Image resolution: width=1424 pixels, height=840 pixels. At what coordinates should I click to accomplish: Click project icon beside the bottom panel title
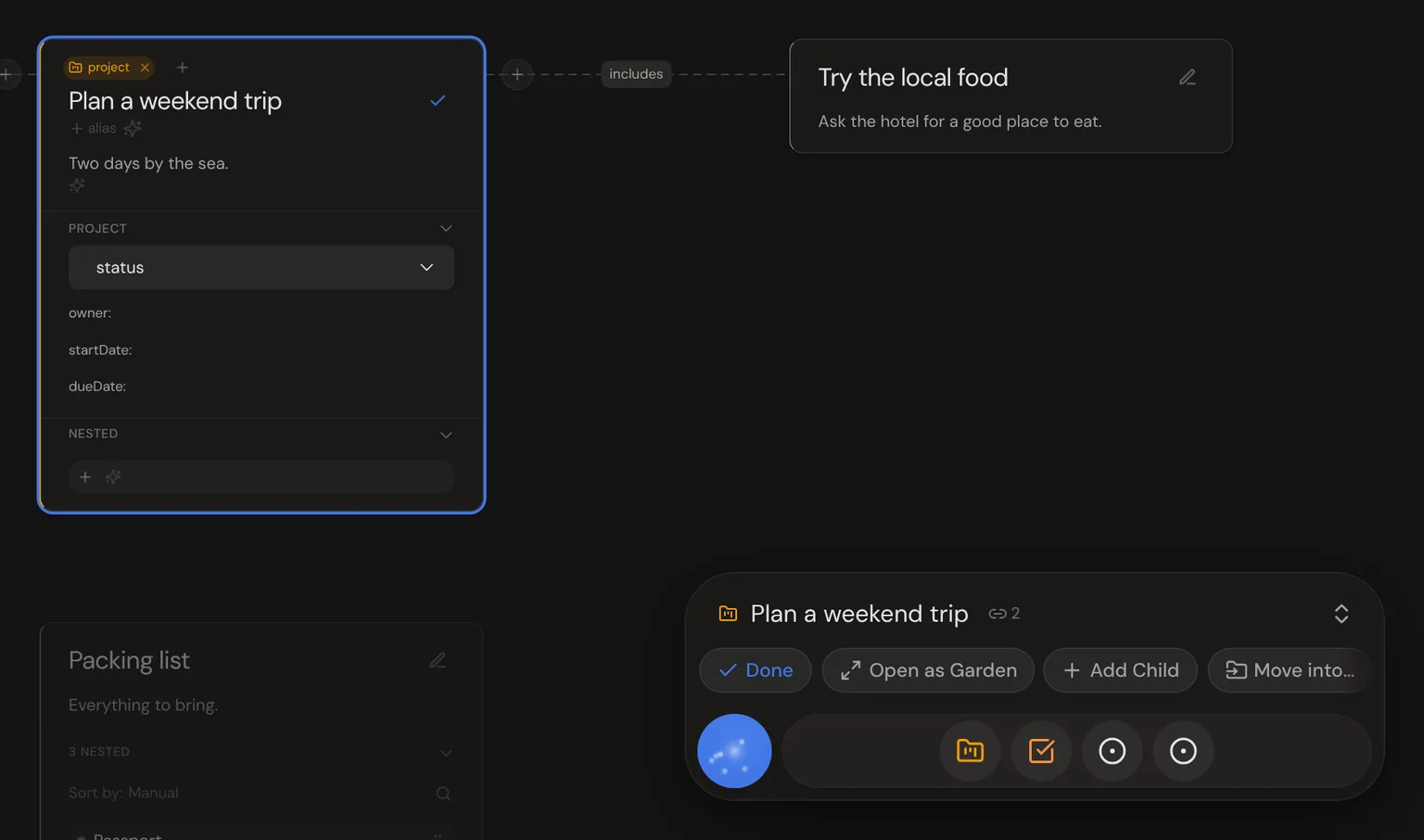coord(728,614)
